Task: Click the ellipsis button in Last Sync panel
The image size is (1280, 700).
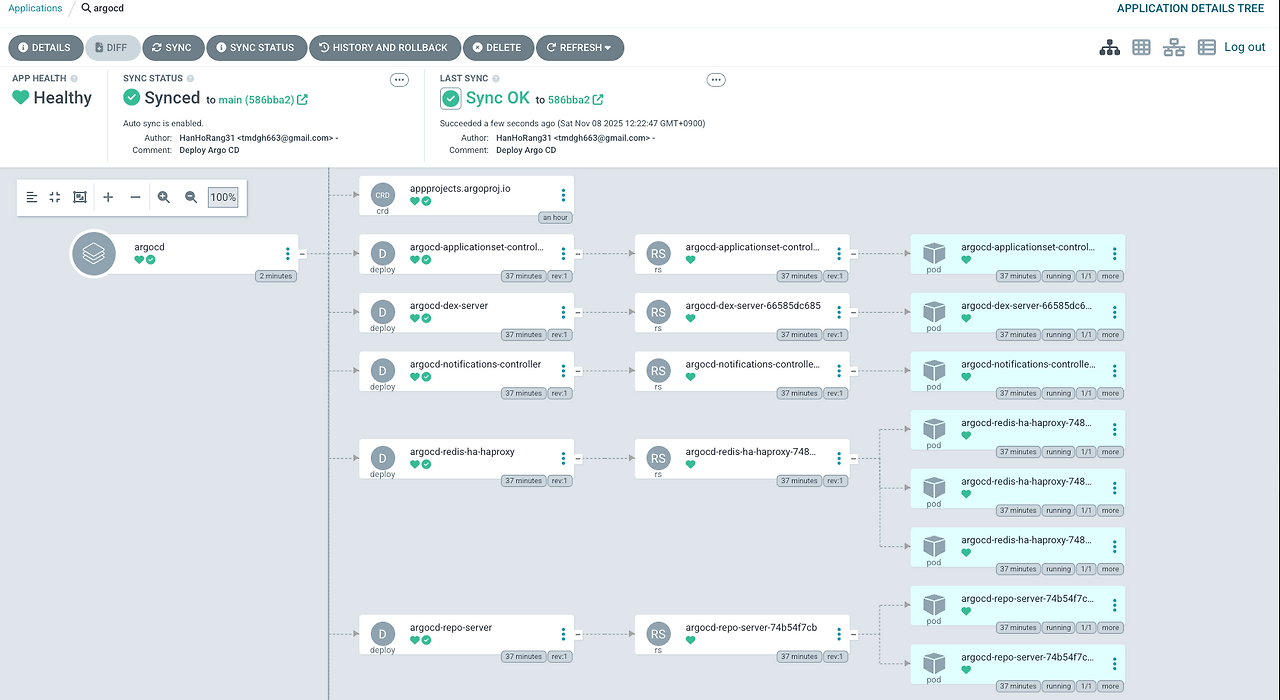Action: [715, 80]
